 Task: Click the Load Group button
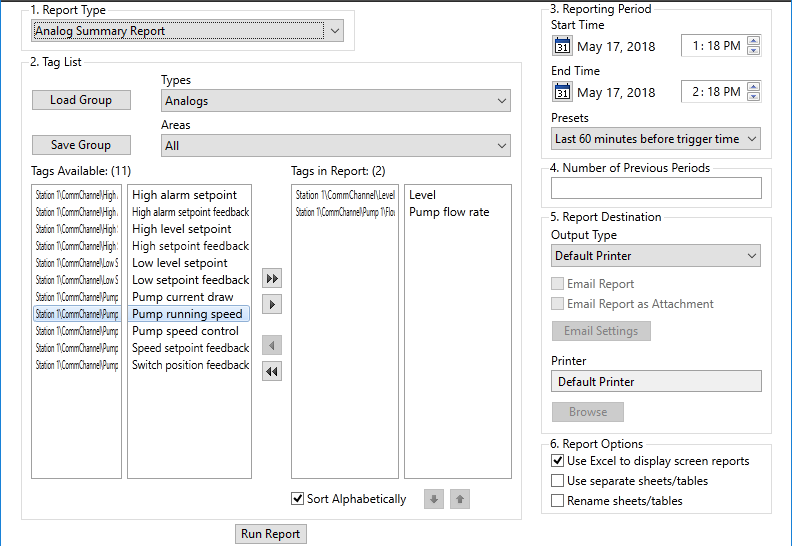[81, 100]
